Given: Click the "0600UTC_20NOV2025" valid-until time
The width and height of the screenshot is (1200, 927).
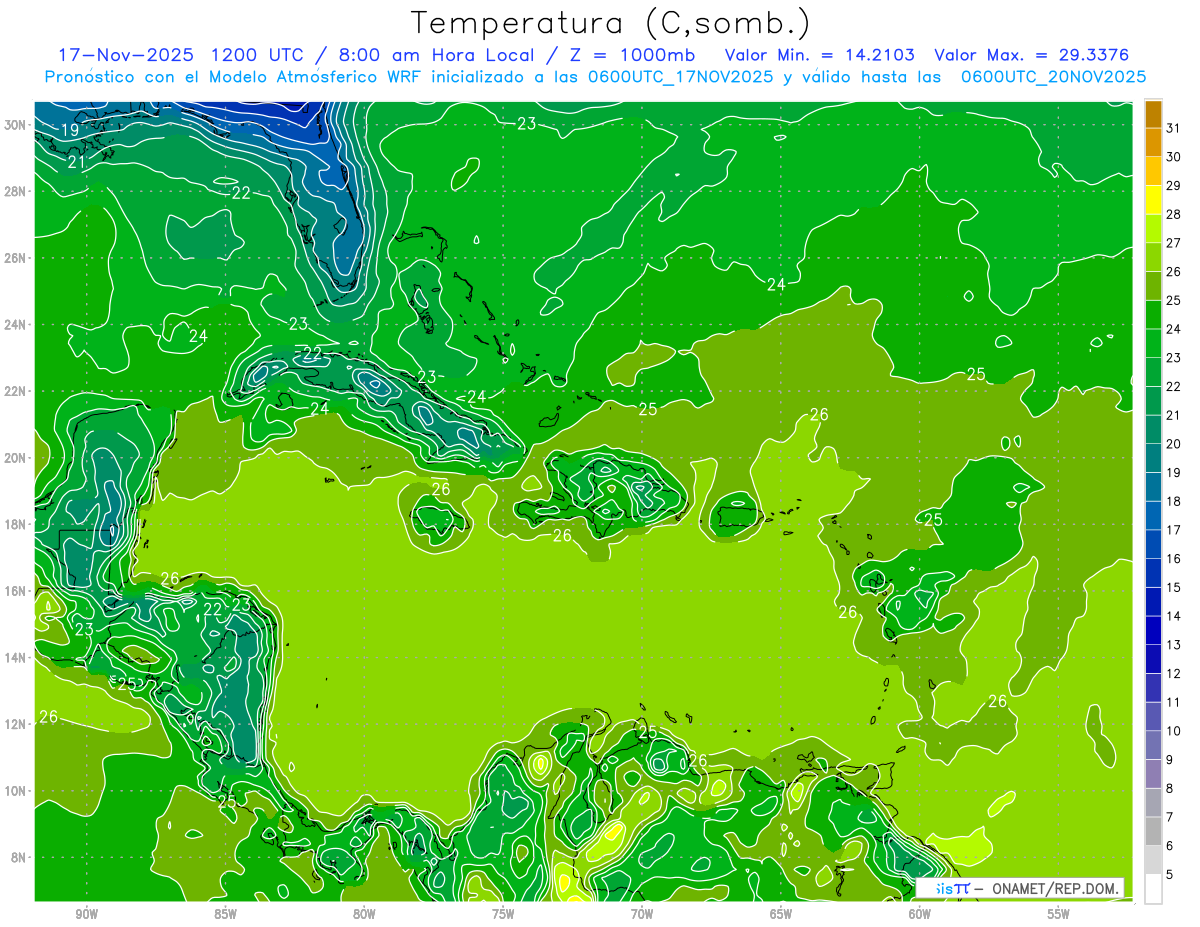Looking at the screenshot, I should click(x=1052, y=77).
